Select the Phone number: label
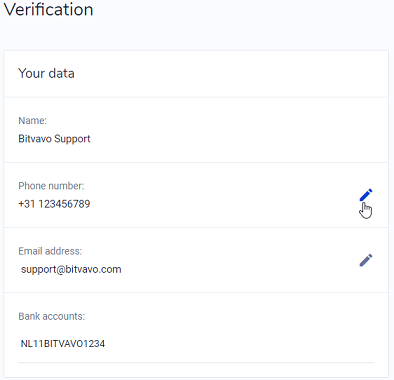 click(x=51, y=186)
